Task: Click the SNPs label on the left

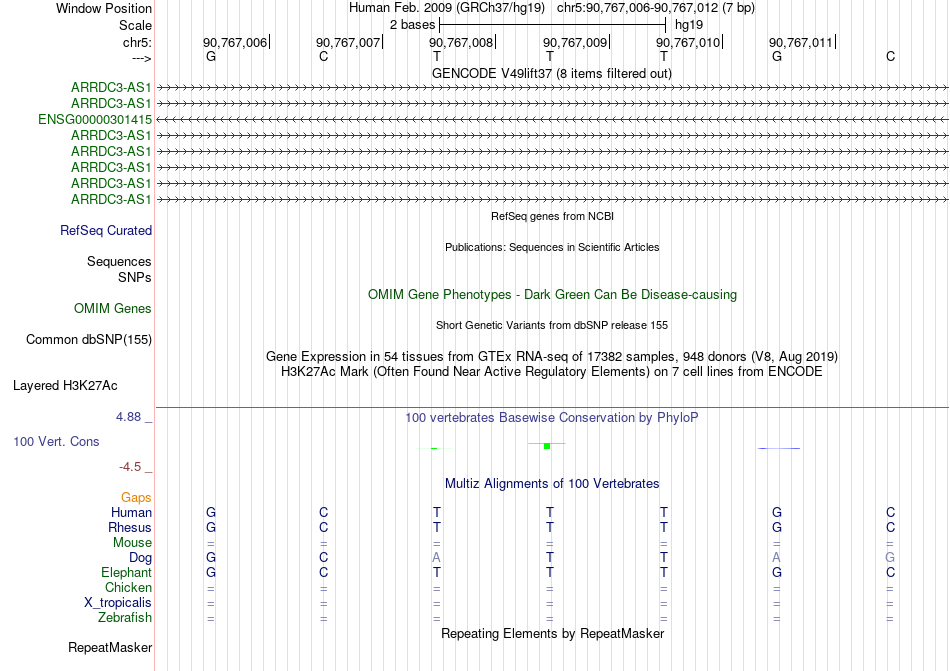Action: click(x=135, y=277)
